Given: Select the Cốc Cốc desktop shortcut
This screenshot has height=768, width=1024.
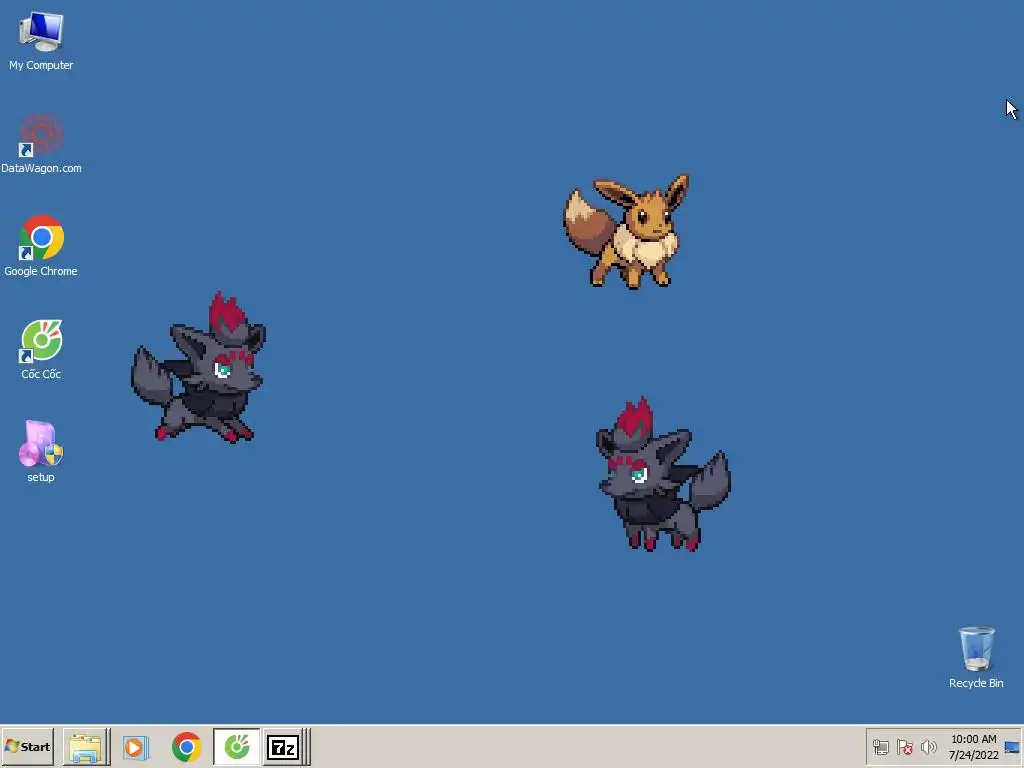Looking at the screenshot, I should [41, 349].
